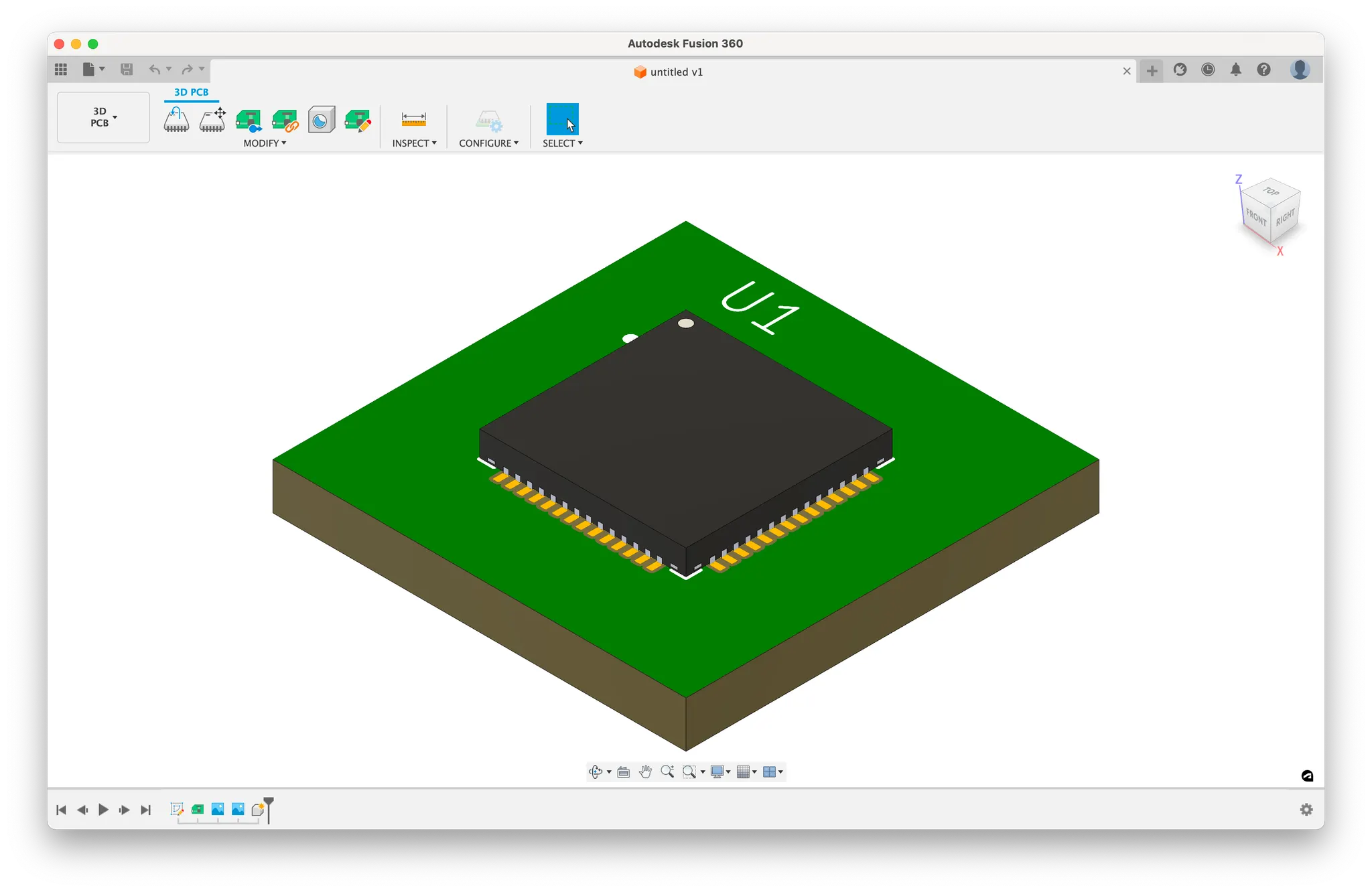Image resolution: width=1372 pixels, height=892 pixels.
Task: Select the 3D PCB ribbon tab
Action: tap(191, 92)
